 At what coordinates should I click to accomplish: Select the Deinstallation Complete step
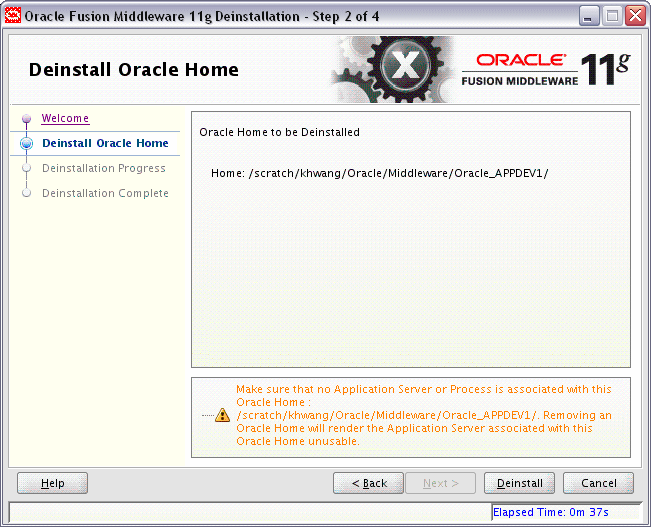click(105, 193)
